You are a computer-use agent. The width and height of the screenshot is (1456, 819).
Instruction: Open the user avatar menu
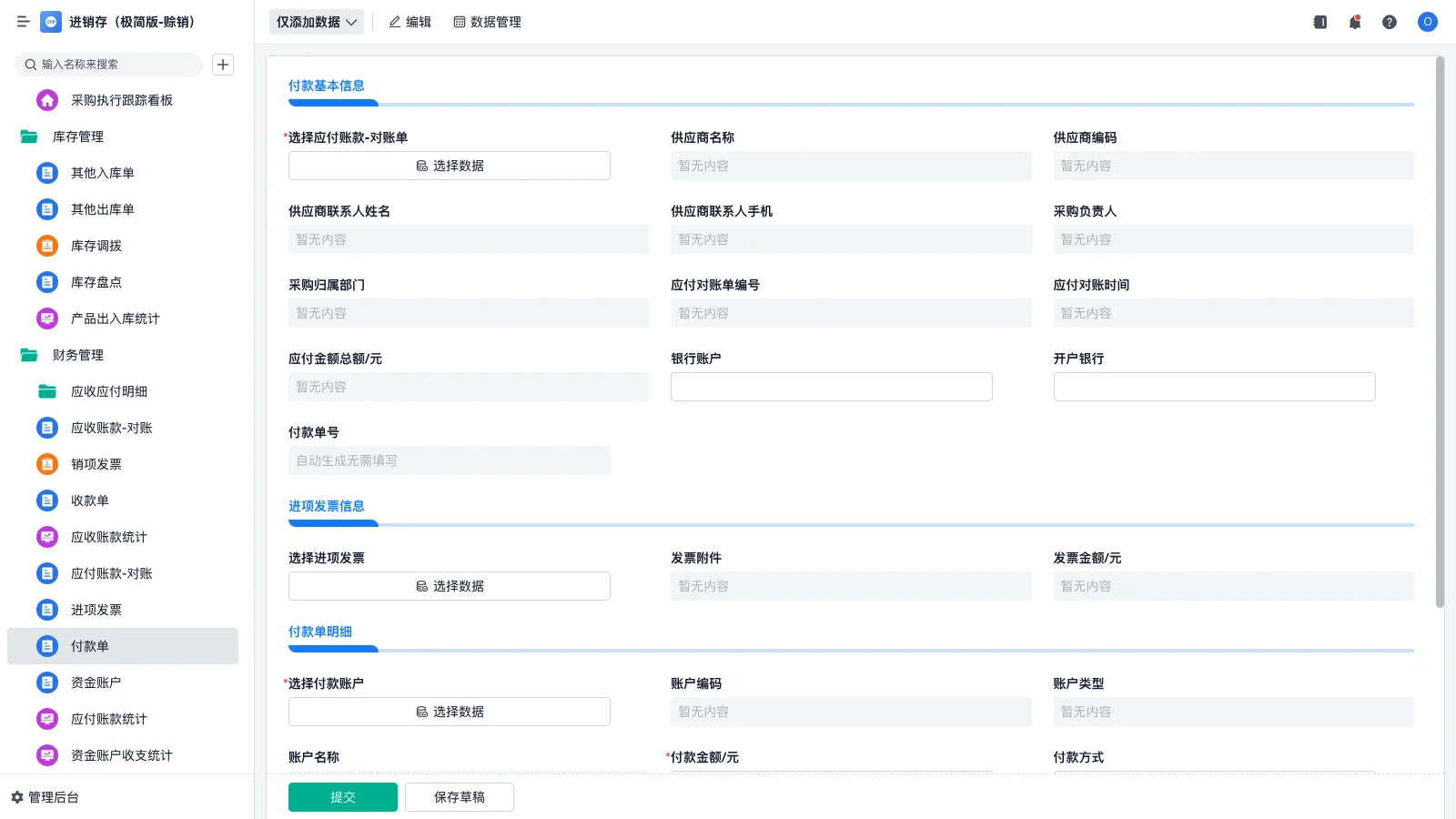click(x=1428, y=22)
